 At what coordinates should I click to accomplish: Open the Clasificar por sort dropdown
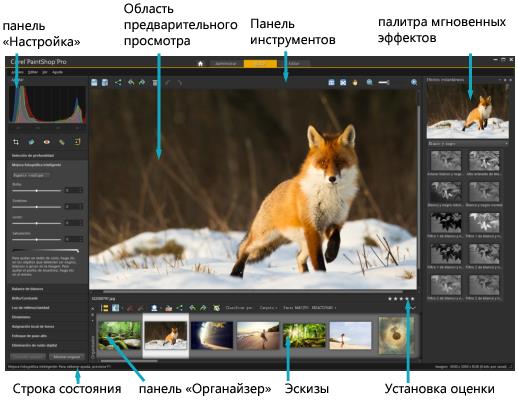click(x=239, y=308)
